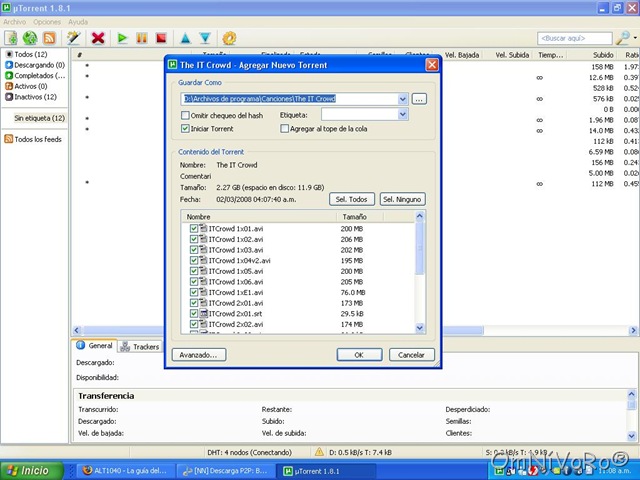Switch to Descarga P2P taskbar window
This screenshot has height=480, width=640.
pyautogui.click(x=226, y=471)
